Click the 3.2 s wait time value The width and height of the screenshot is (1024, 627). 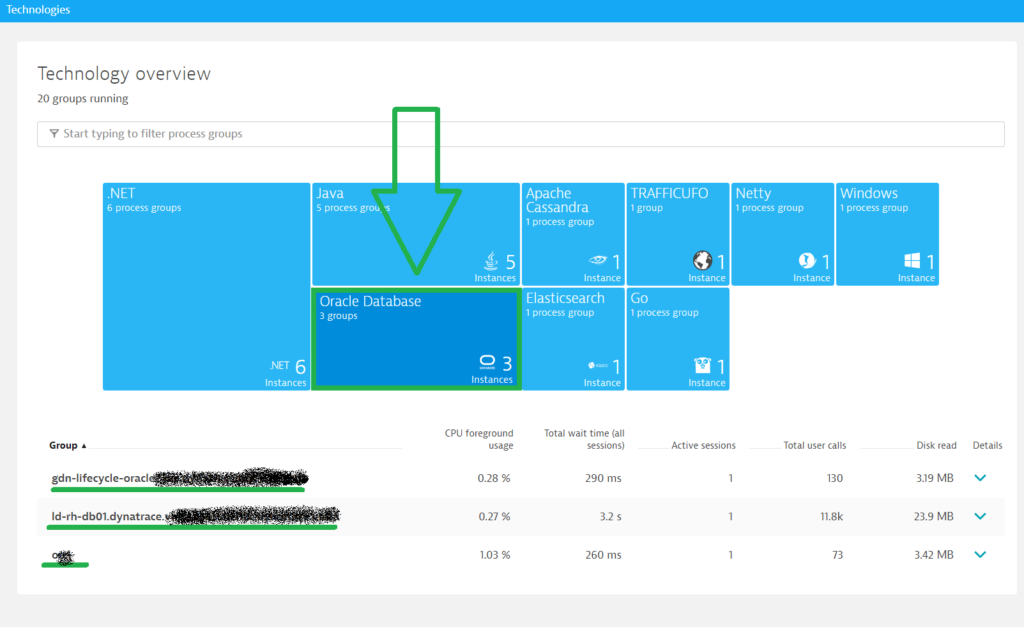[611, 517]
